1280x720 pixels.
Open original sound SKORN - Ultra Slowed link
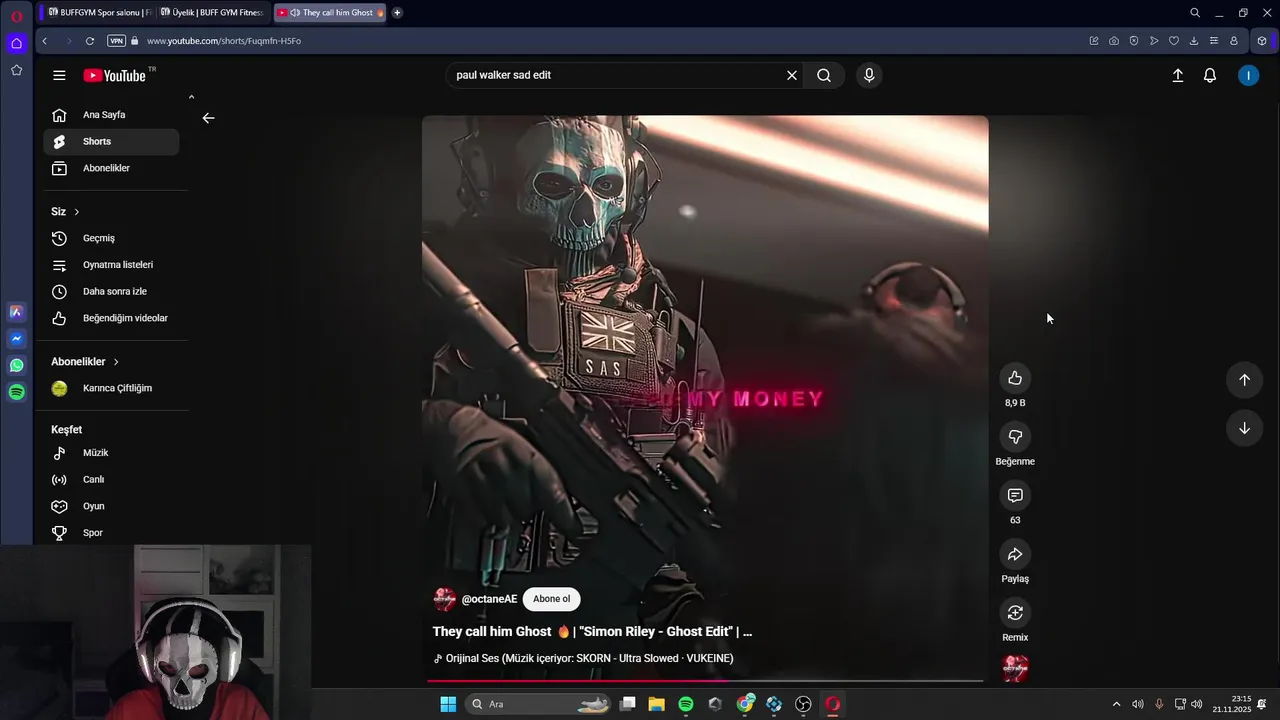(x=583, y=658)
